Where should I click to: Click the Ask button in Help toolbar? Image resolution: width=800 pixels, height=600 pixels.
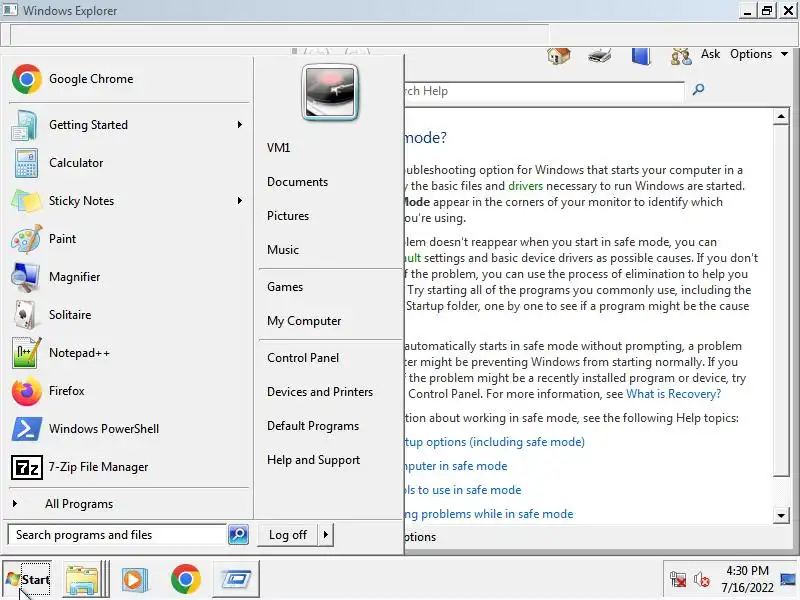(x=710, y=54)
